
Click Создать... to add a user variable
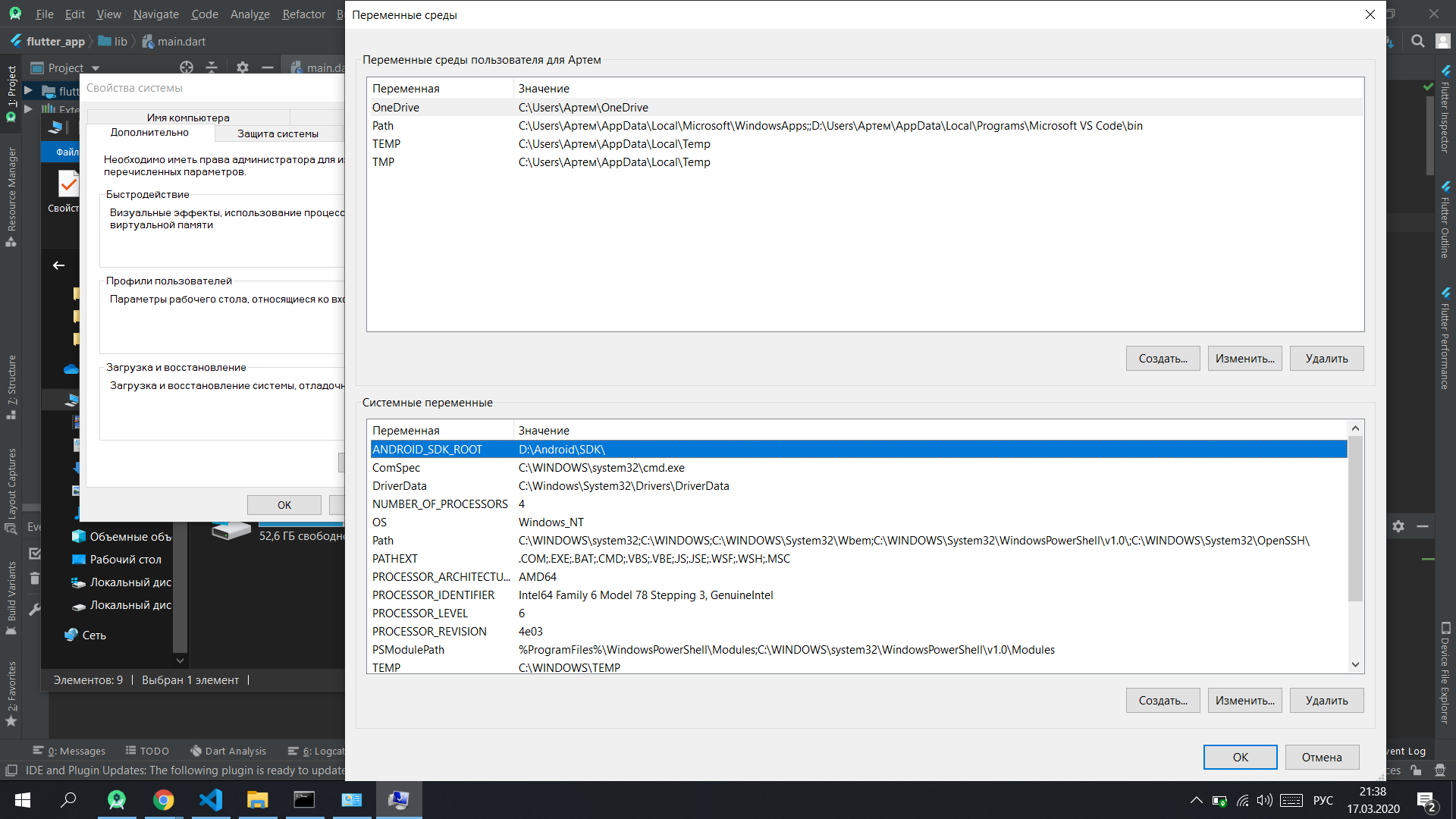pos(1163,358)
